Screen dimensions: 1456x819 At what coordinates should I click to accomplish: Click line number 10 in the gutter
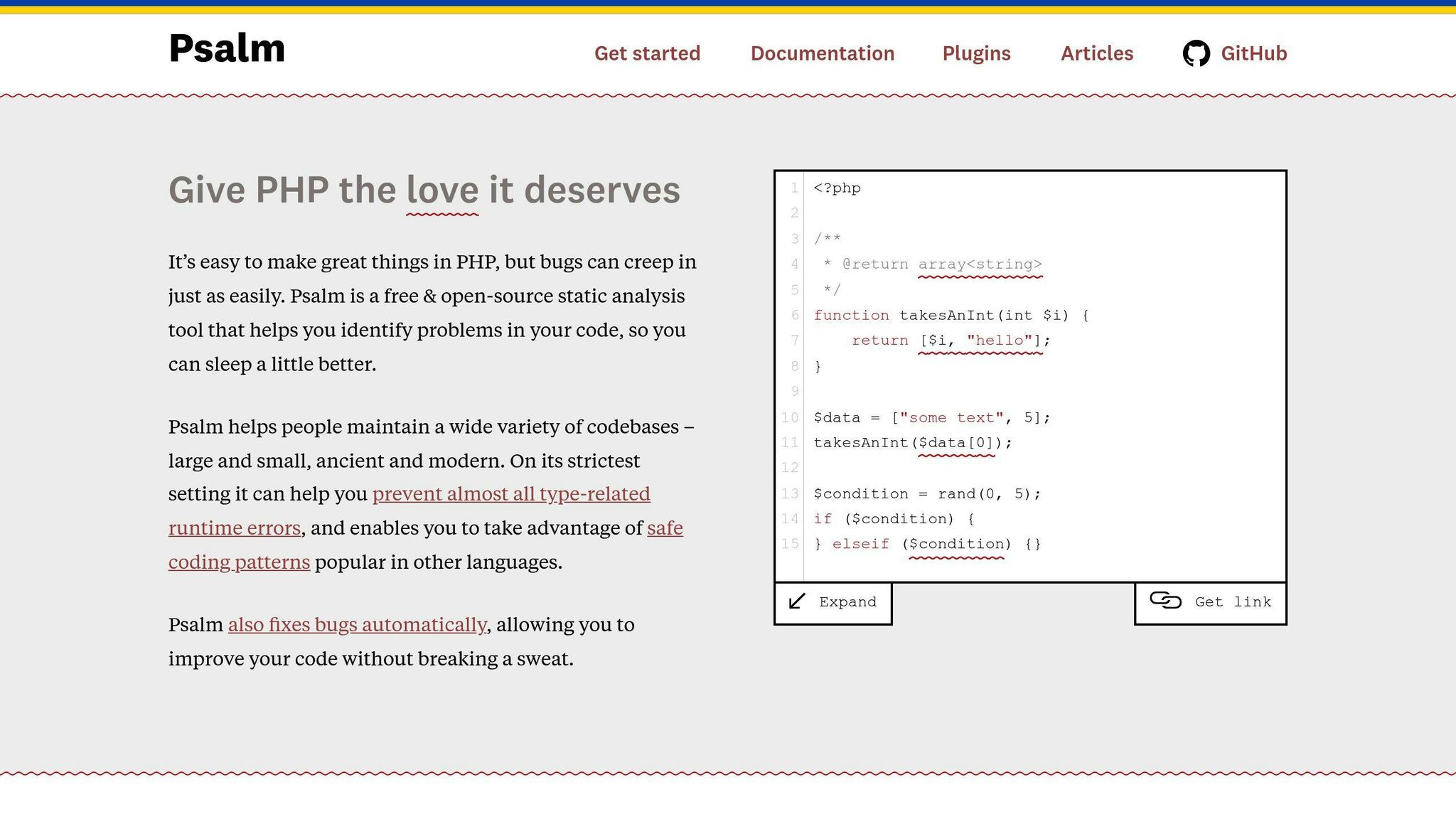[x=790, y=417]
